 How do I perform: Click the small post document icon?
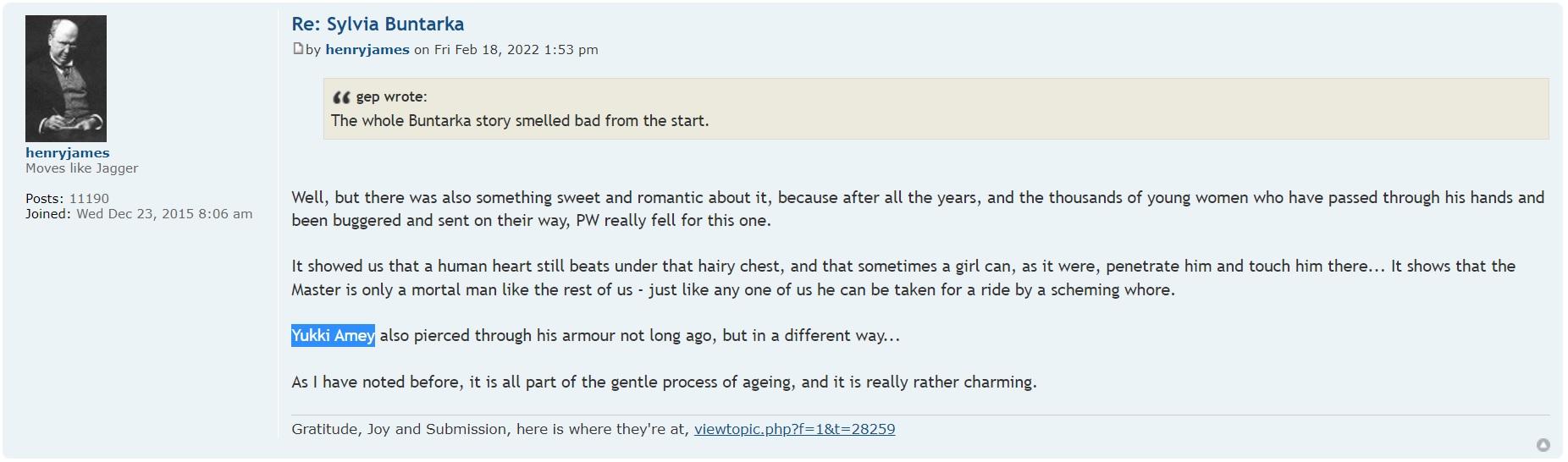click(x=298, y=49)
